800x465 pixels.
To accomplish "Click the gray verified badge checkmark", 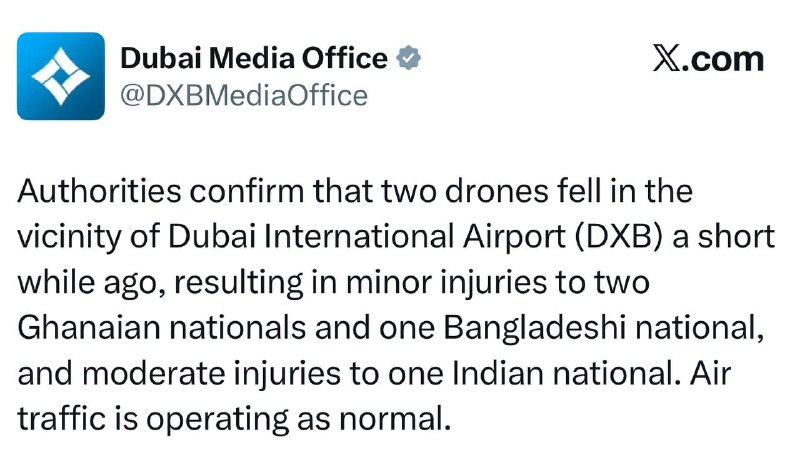I will [x=409, y=58].
